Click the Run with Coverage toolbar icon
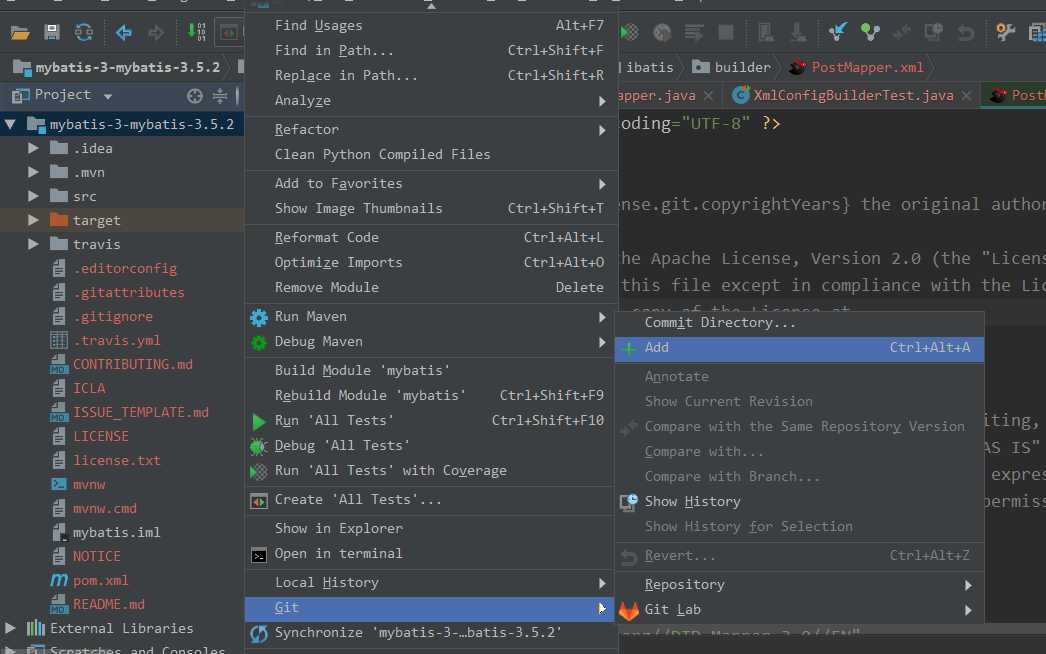The height and width of the screenshot is (654, 1046). 629,32
